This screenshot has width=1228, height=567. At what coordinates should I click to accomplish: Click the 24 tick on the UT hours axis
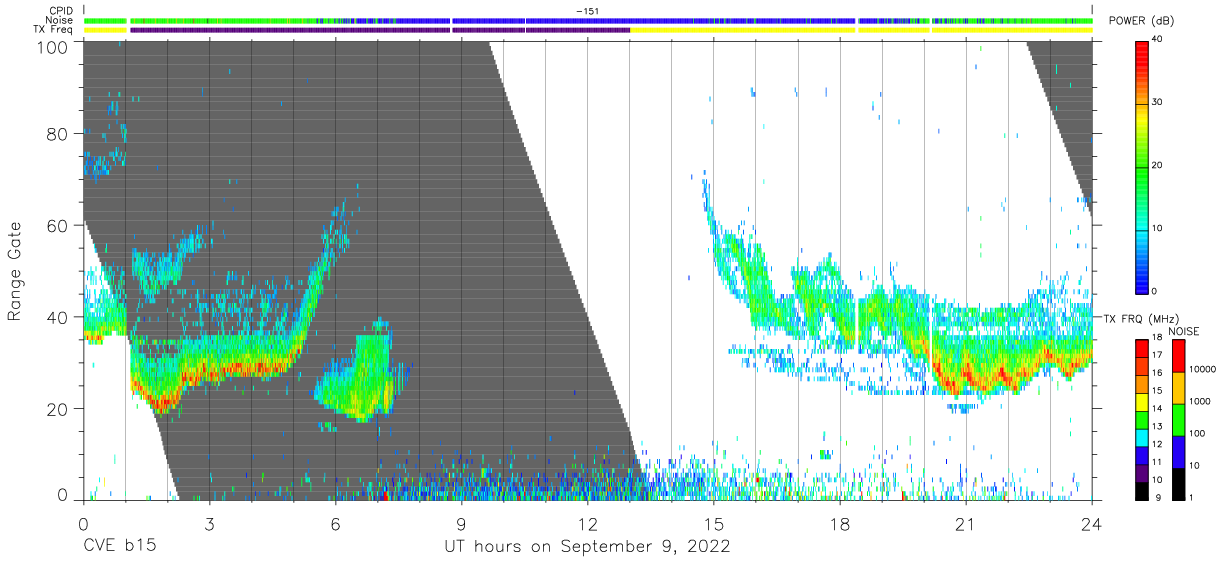(x=1091, y=523)
